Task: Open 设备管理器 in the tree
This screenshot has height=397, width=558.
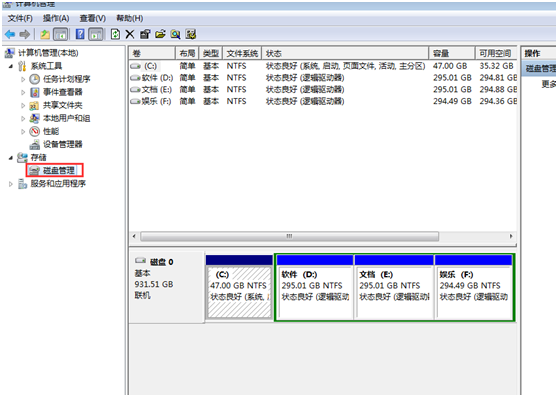Action: pyautogui.click(x=63, y=144)
